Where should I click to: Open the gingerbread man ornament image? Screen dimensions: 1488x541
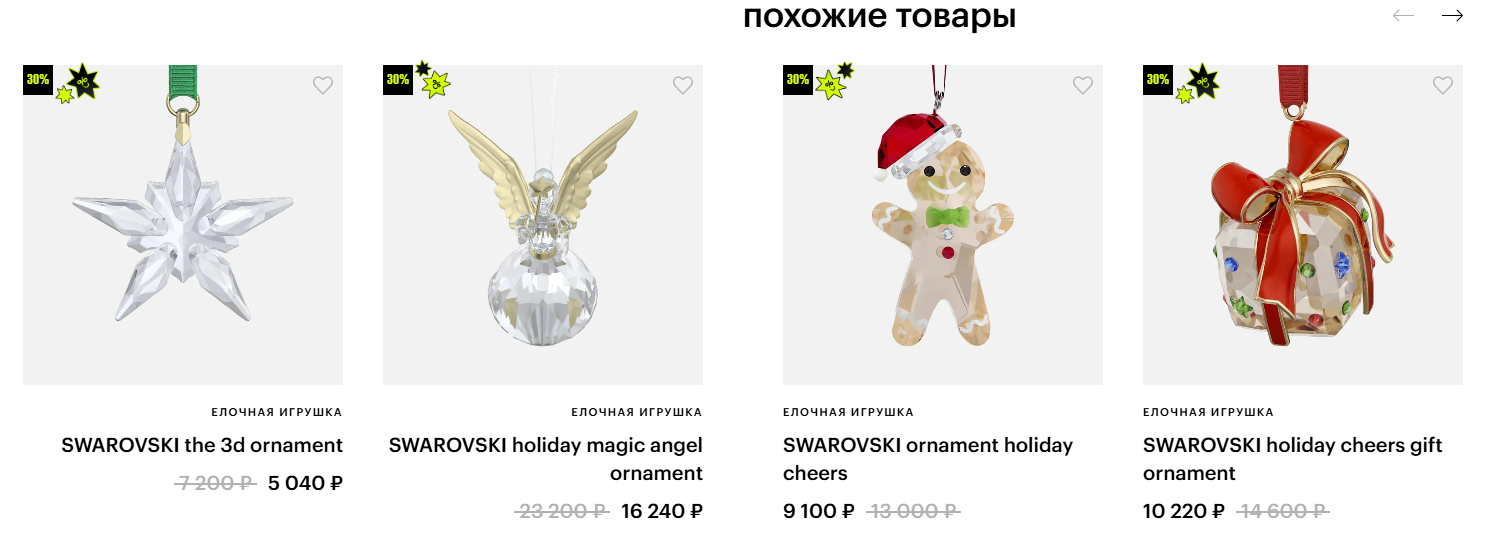[x=943, y=225]
